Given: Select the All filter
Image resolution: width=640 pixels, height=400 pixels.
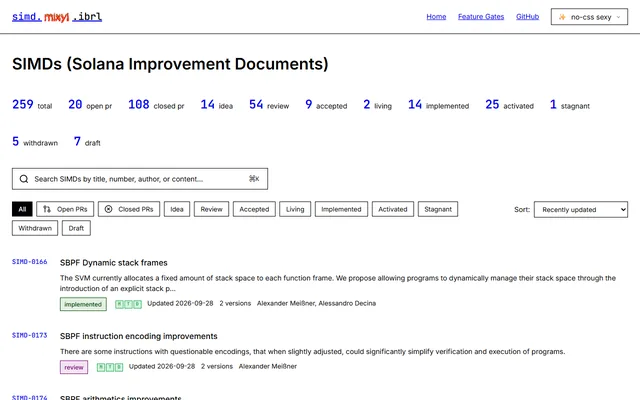Looking at the screenshot, I should (x=22, y=209).
